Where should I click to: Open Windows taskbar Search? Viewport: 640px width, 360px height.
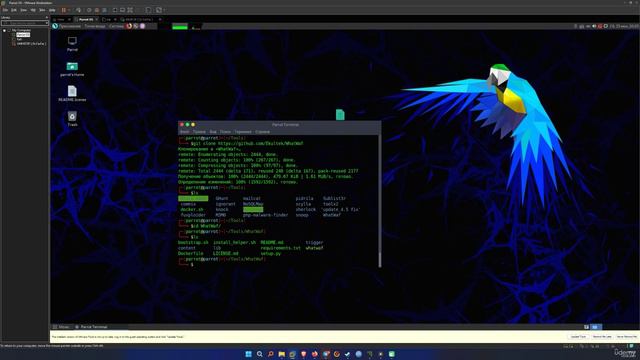coord(259,354)
